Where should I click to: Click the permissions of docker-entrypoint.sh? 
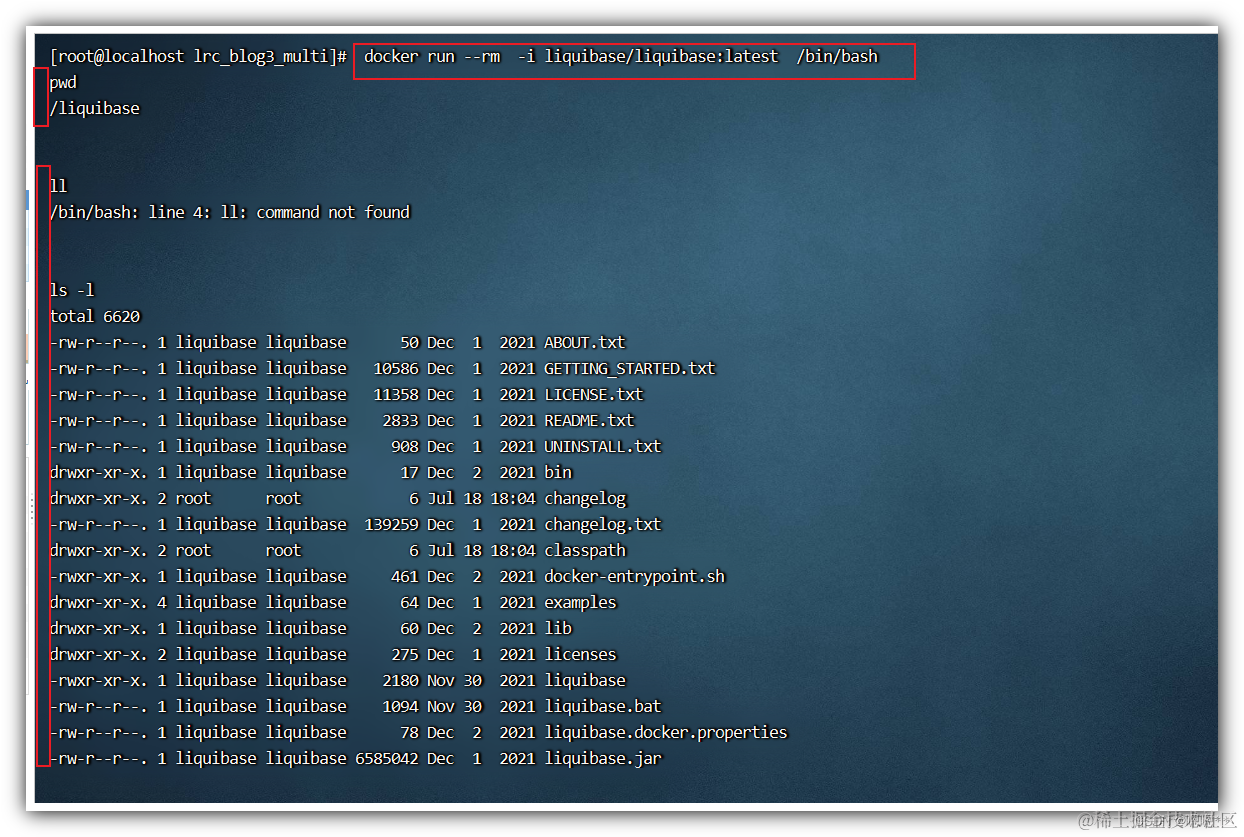click(99, 576)
